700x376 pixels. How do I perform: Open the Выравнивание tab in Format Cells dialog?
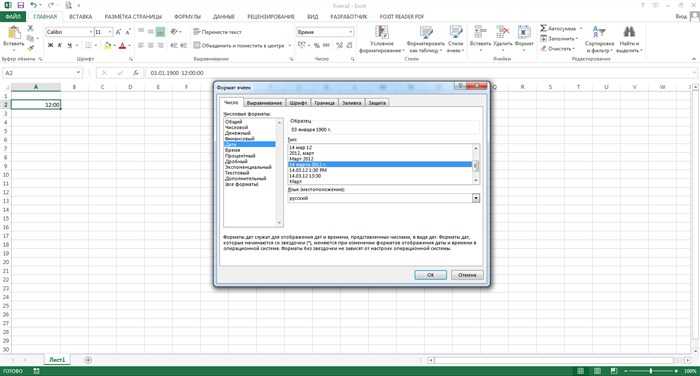click(264, 103)
